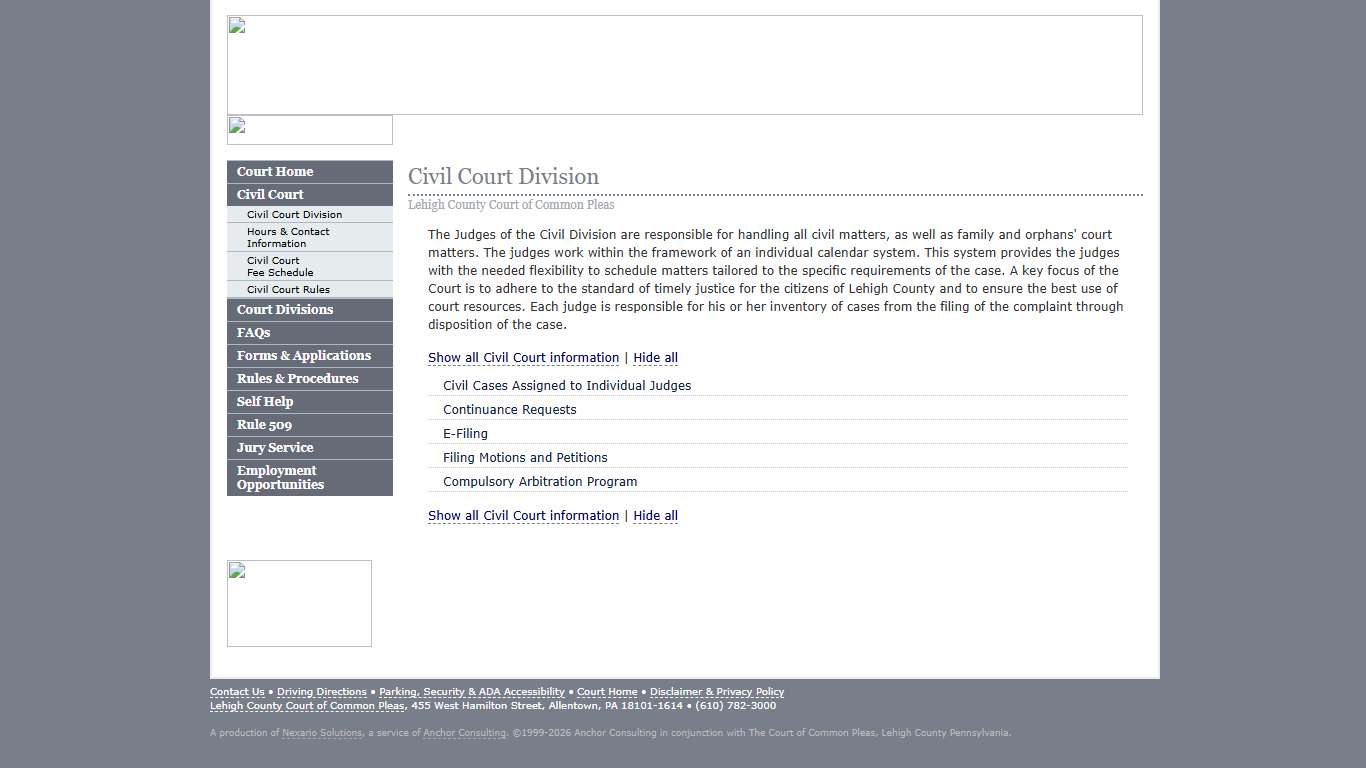Open the Court Home sidebar menu item
The height and width of the screenshot is (768, 1366).
274,171
